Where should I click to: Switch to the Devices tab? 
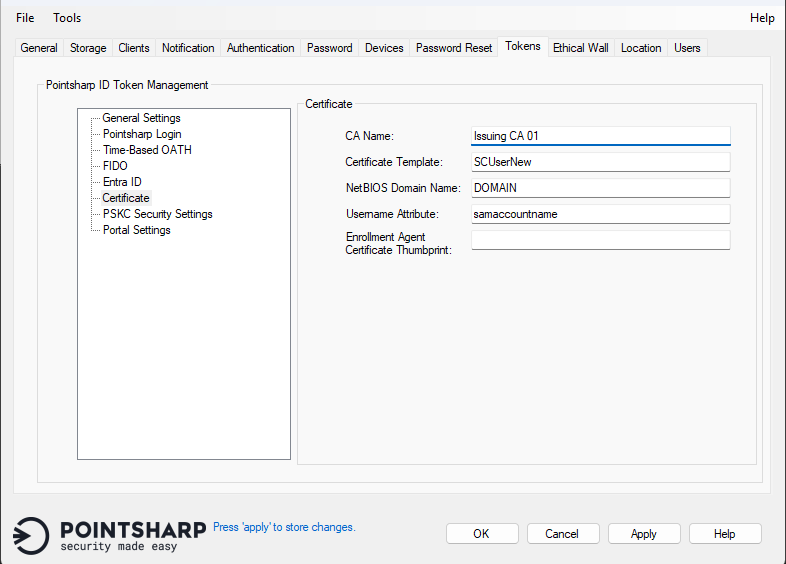tap(384, 48)
